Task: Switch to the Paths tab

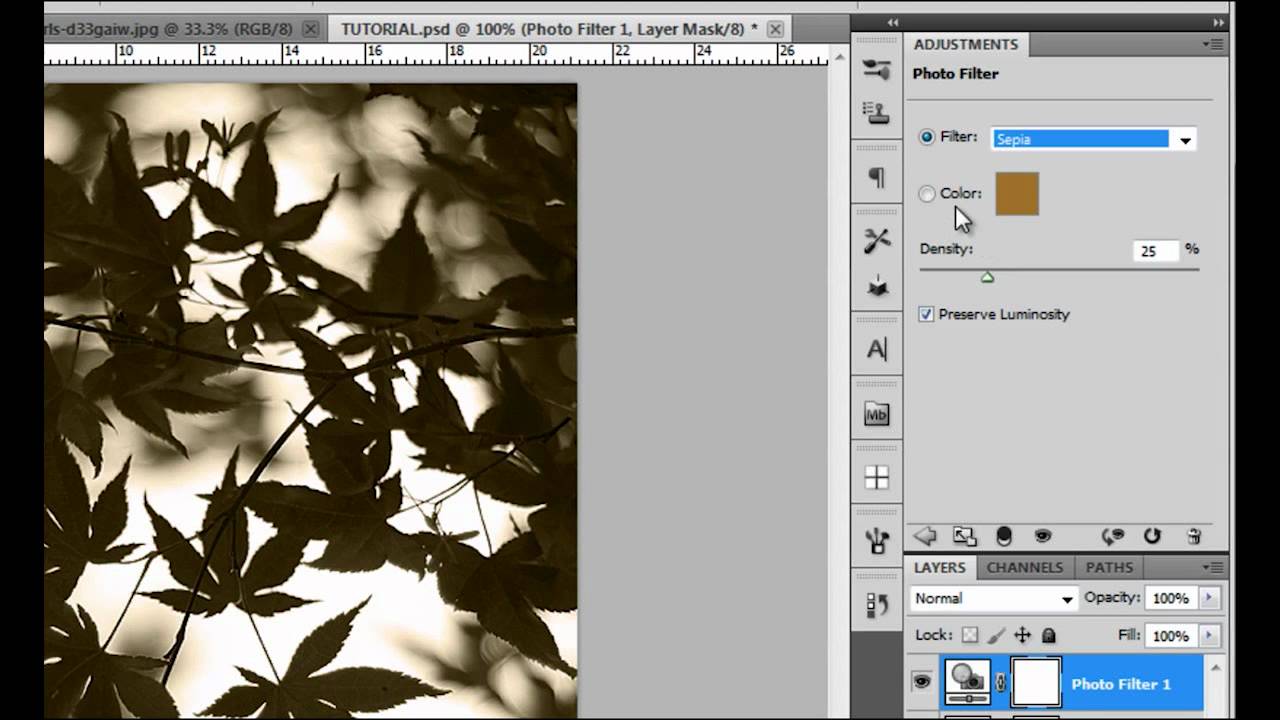Action: [x=1110, y=567]
